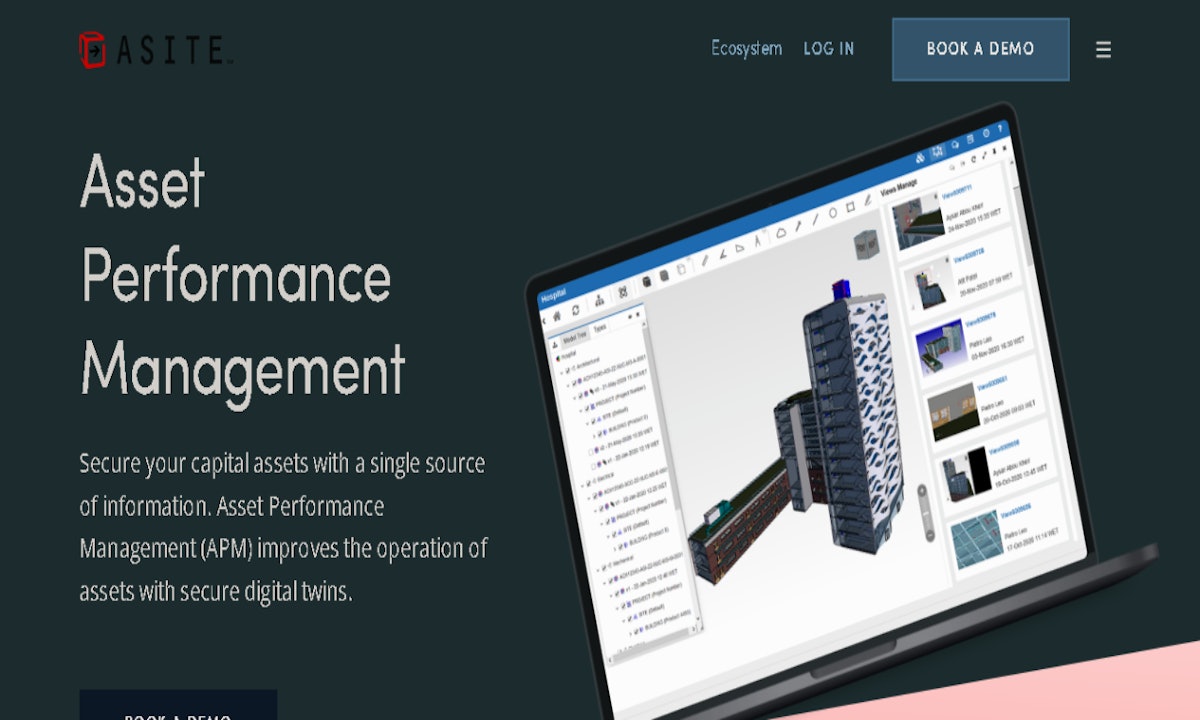
Task: Select the angle measurement tool
Action: (x=721, y=255)
